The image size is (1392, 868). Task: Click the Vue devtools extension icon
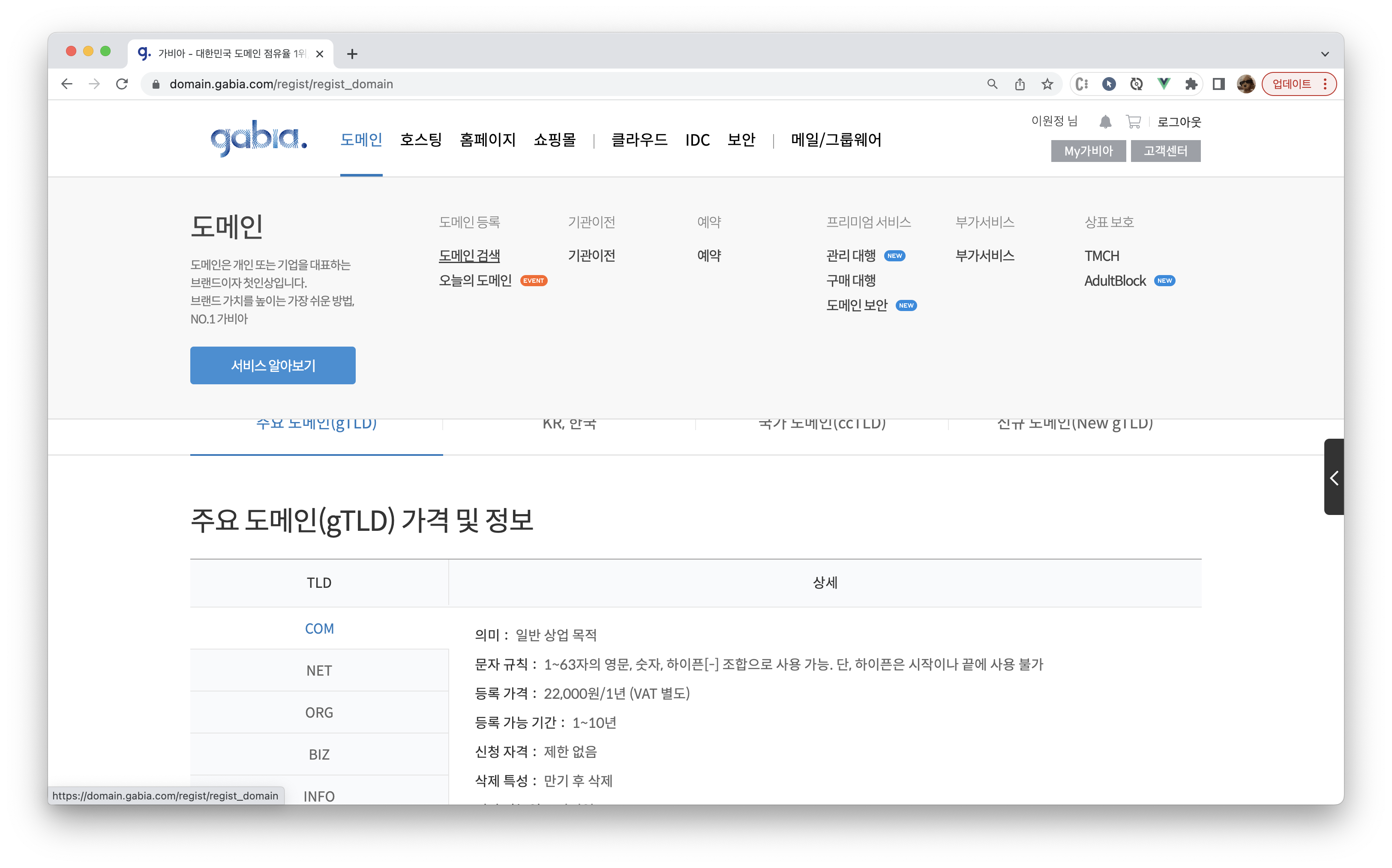point(1164,84)
